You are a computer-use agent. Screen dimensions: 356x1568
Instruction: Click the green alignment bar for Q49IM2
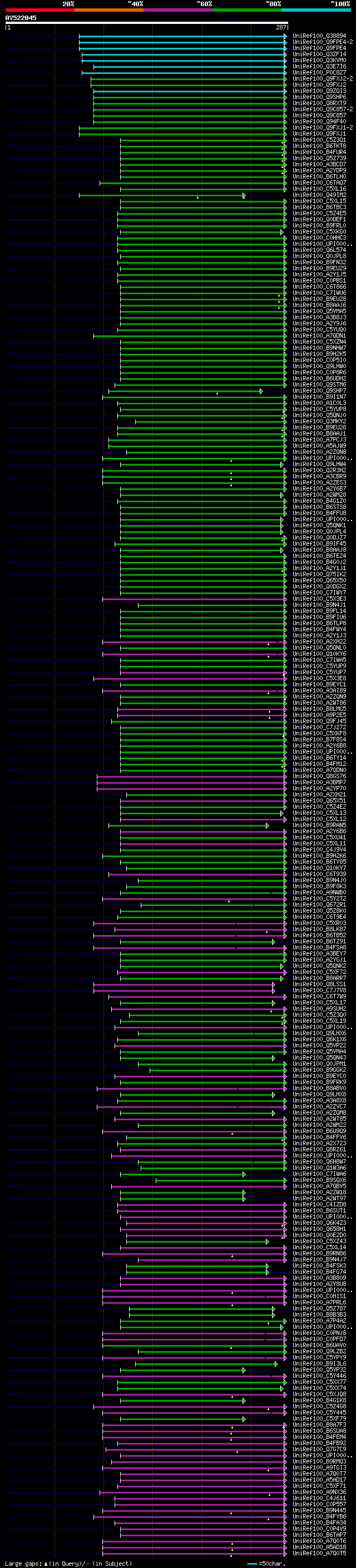point(162,195)
